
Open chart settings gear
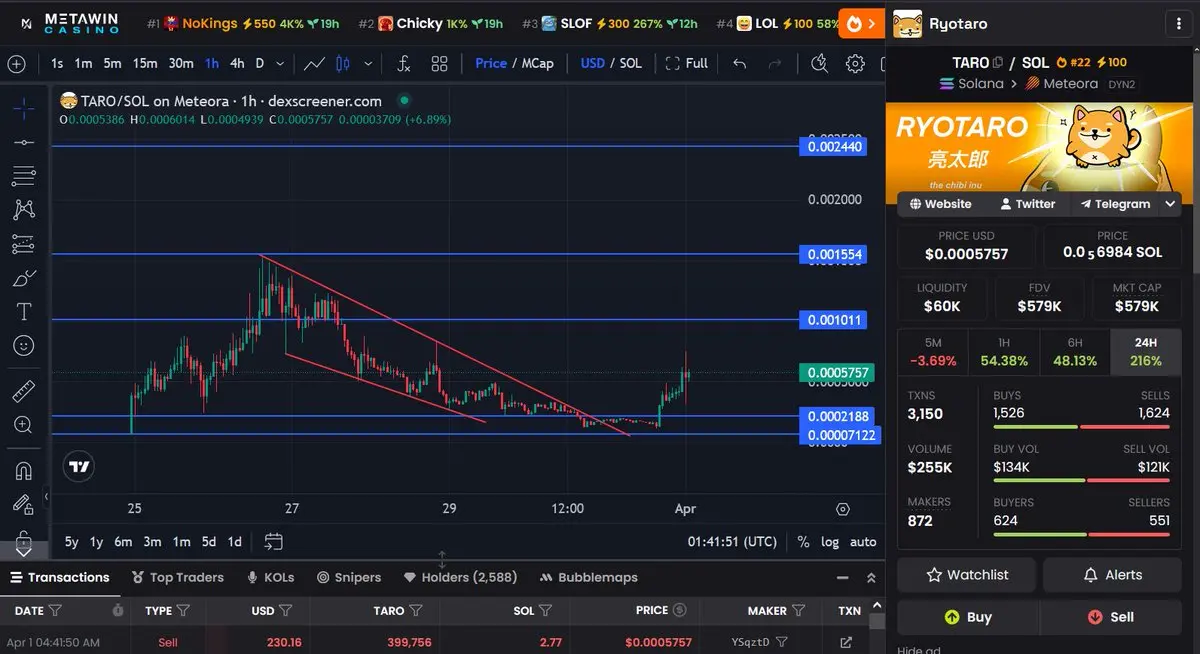tap(855, 63)
